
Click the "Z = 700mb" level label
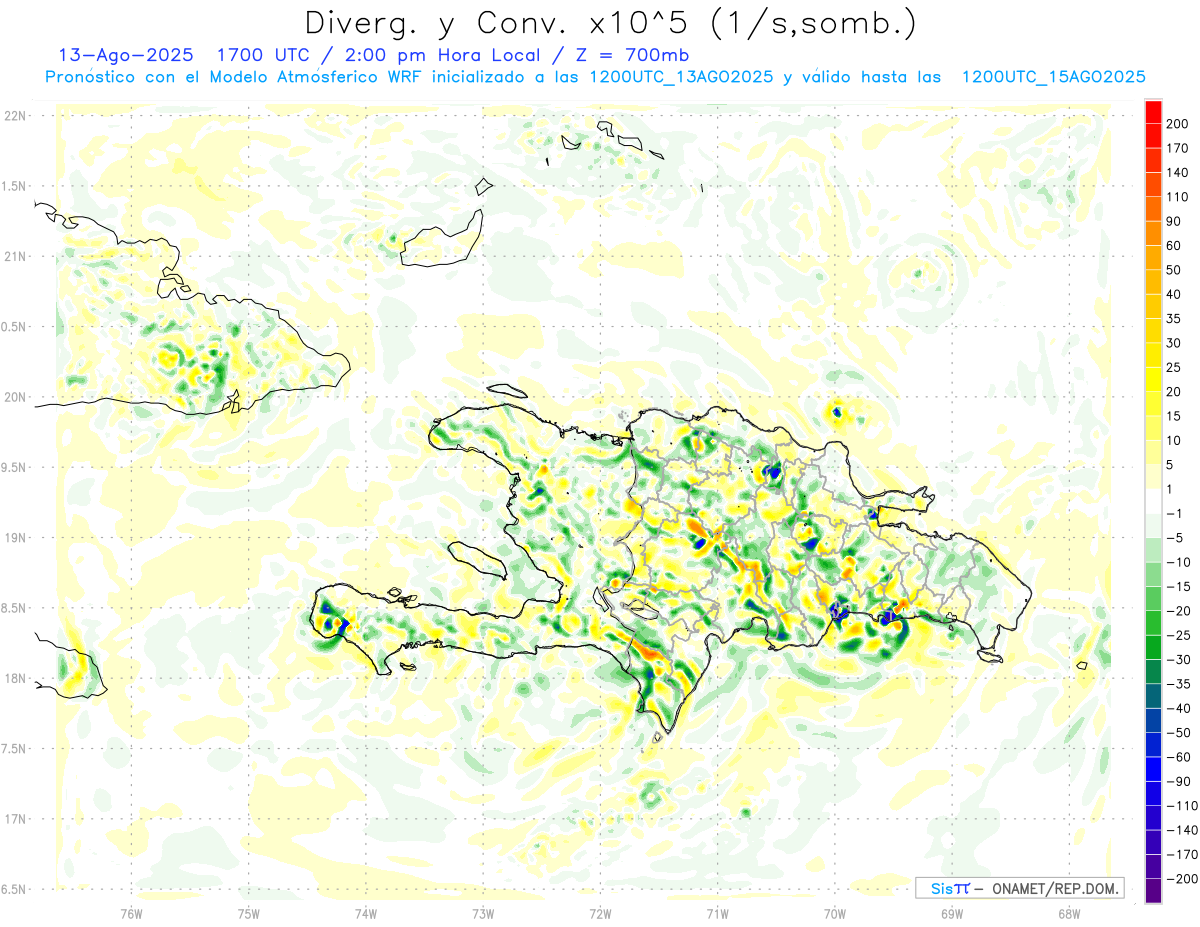[633, 55]
